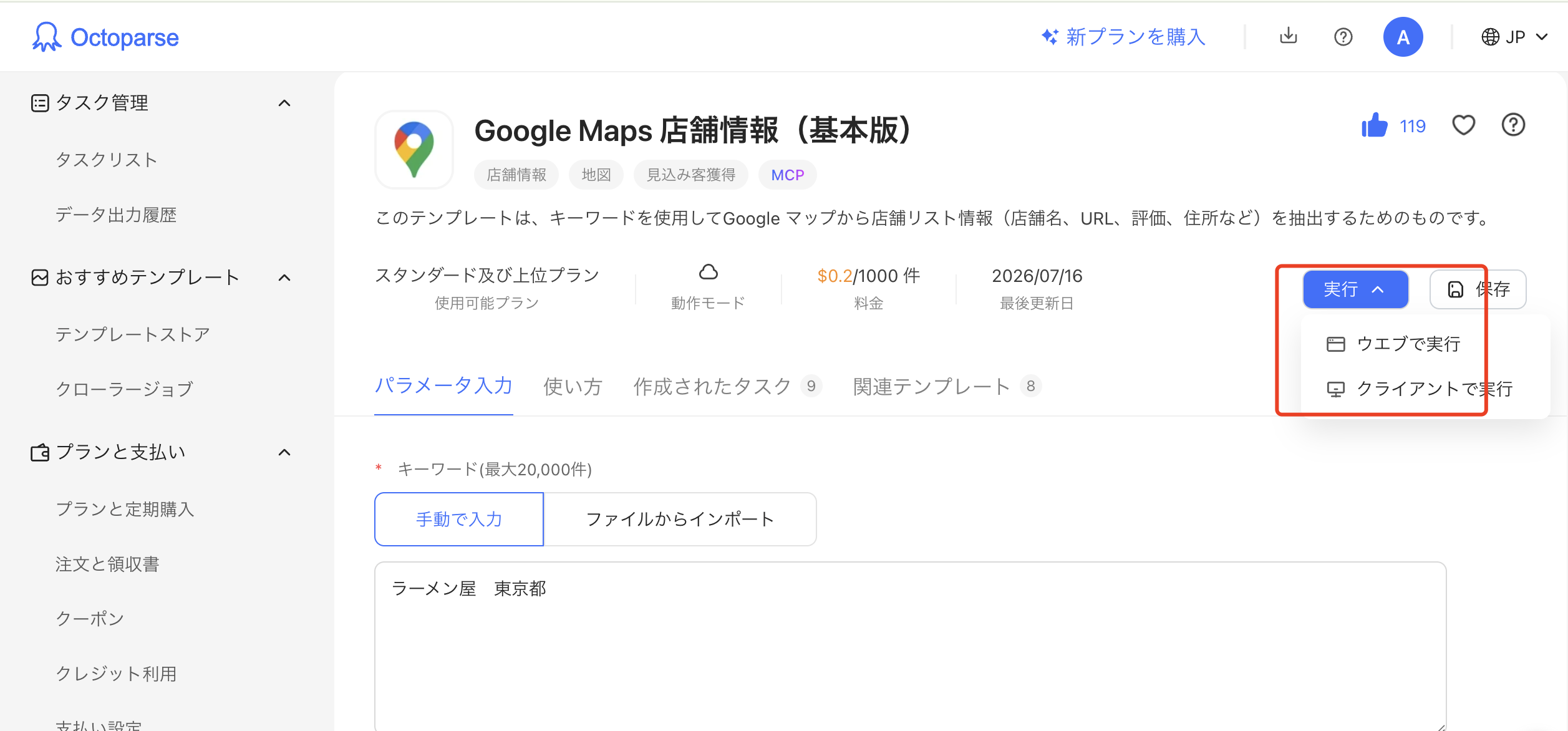Click the sparkle icon beside 新プランを購入
The width and height of the screenshot is (1568, 731).
coord(1050,37)
